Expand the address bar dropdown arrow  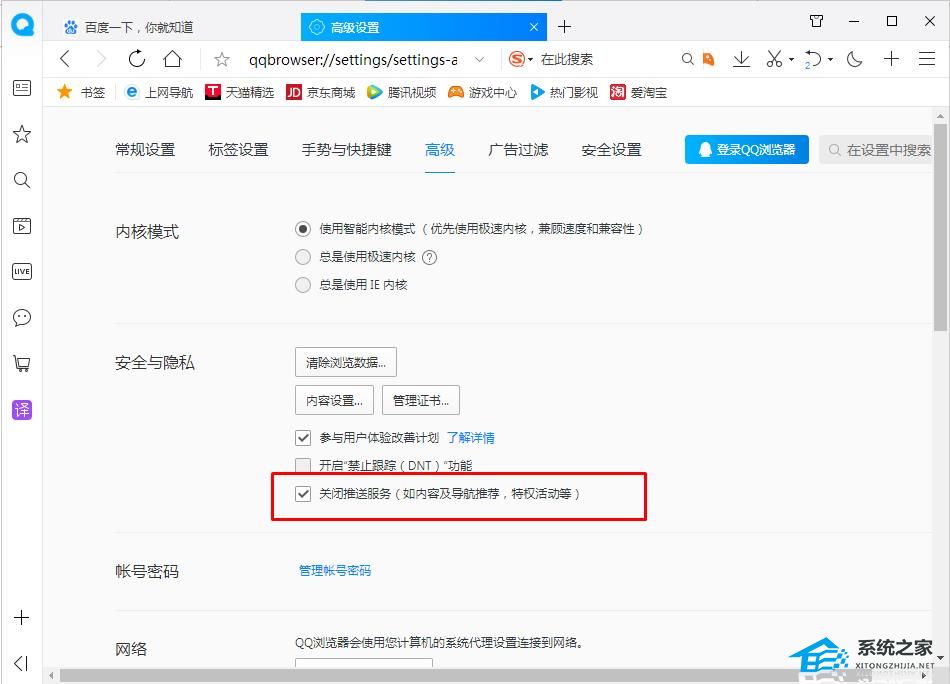[479, 59]
